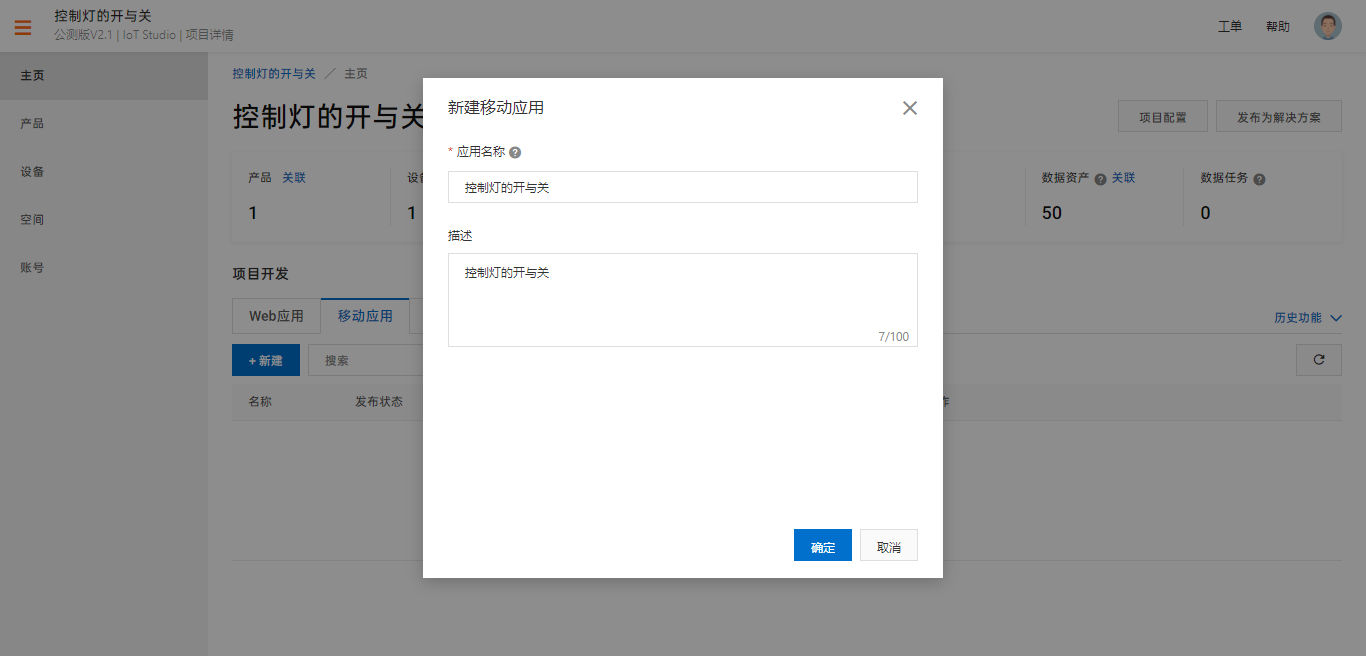This screenshot has height=656, width=1366.
Task: Open 项目配置 settings
Action: tap(1162, 116)
